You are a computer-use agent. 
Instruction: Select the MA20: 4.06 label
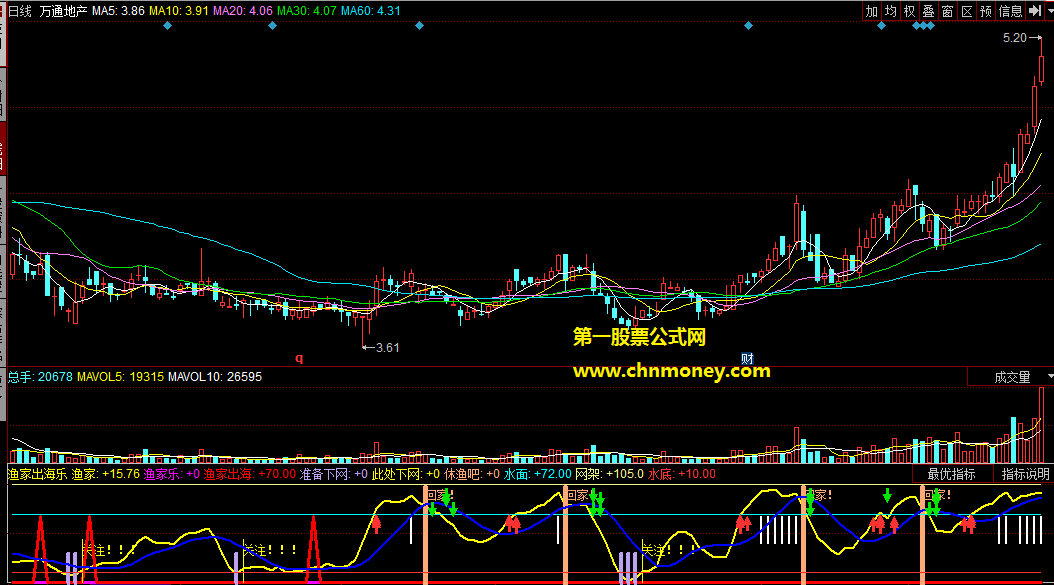click(243, 11)
